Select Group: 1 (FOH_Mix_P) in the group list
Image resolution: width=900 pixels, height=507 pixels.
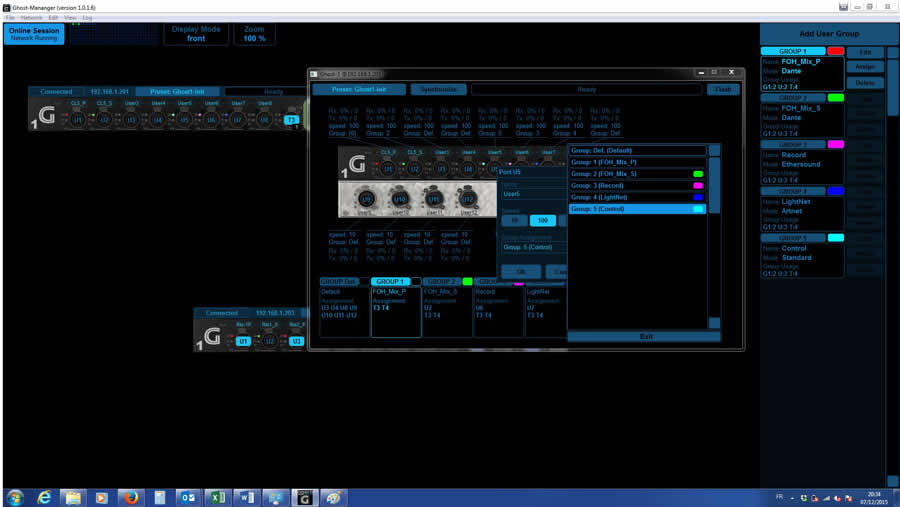point(636,162)
